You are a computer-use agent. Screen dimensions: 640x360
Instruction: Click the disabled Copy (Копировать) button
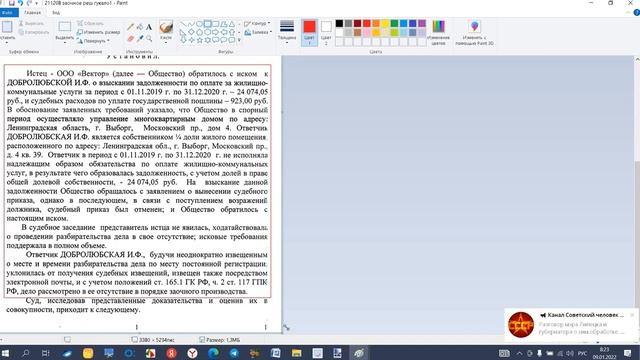[x=33, y=32]
